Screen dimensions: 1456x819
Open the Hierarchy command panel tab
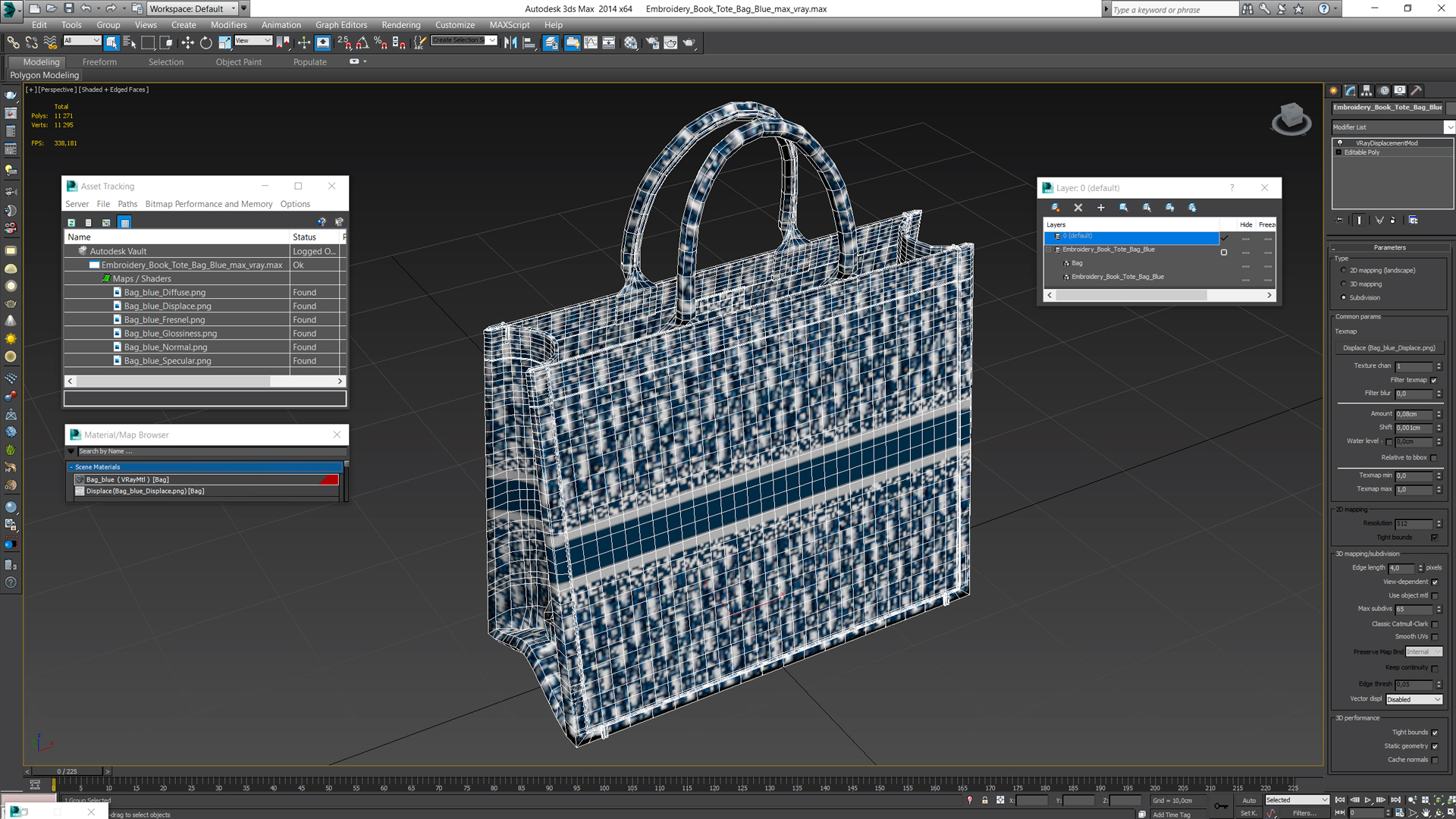coord(1367,90)
